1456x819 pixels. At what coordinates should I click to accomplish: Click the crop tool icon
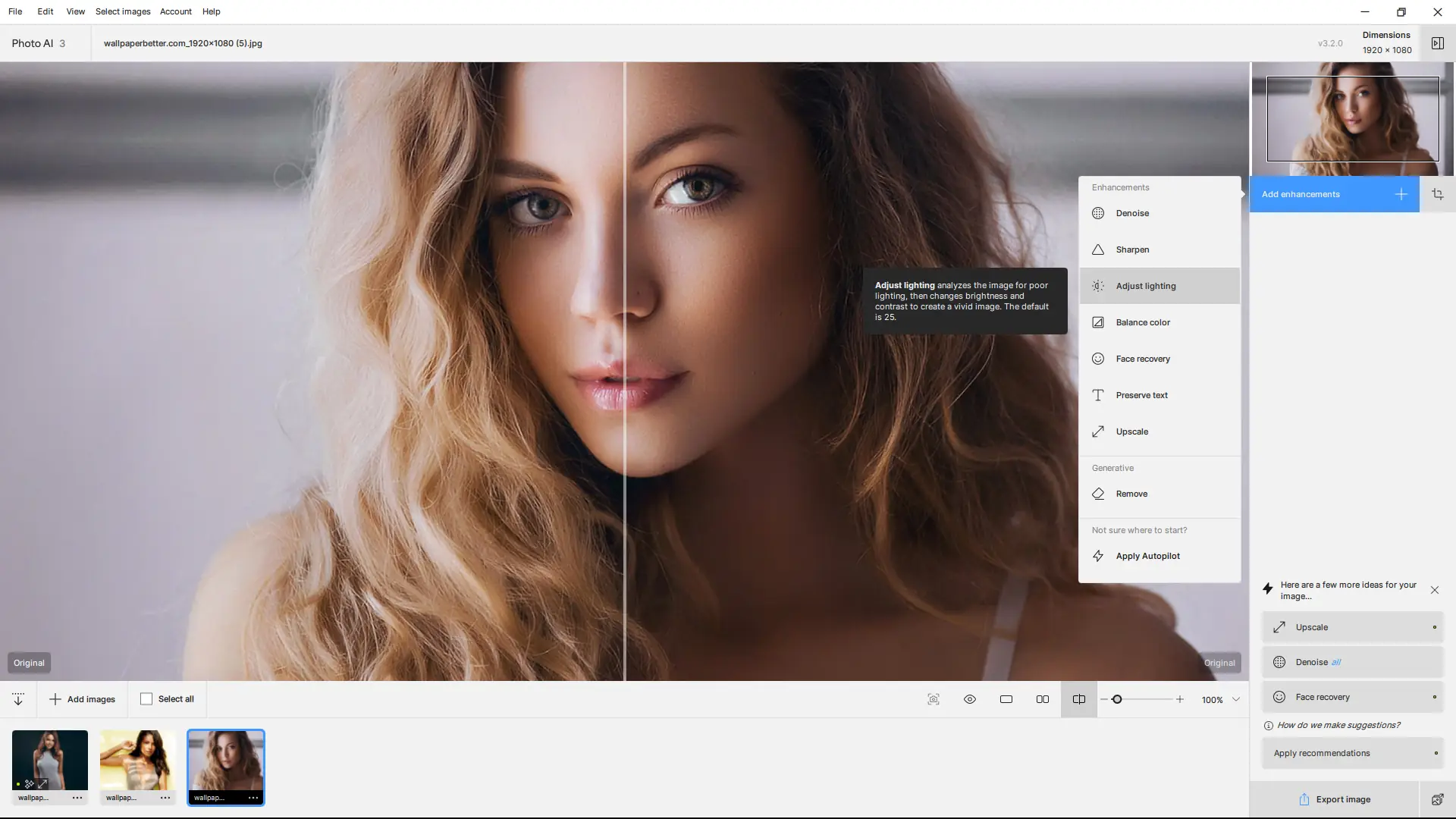click(x=1437, y=194)
